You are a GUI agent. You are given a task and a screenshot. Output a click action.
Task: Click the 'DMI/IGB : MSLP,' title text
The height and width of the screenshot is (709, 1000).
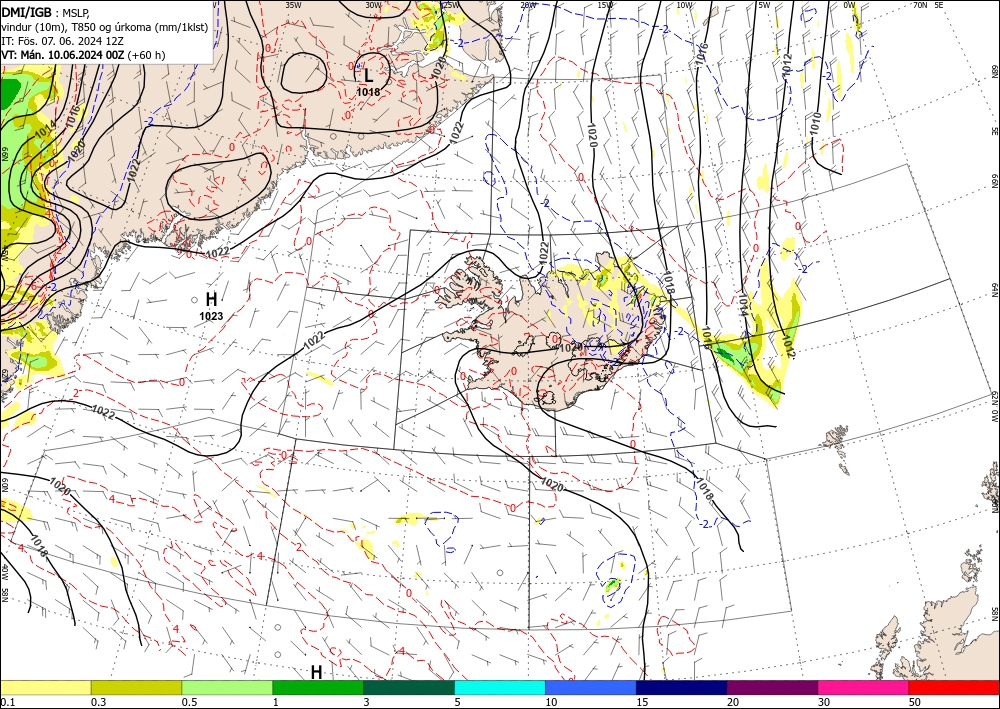tap(46, 12)
